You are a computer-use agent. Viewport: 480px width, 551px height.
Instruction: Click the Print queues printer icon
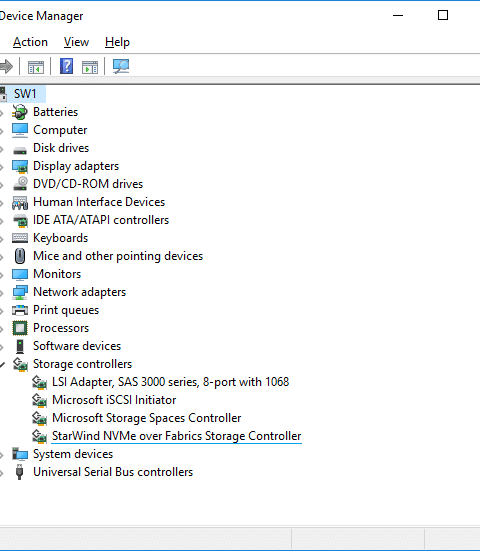[20, 310]
